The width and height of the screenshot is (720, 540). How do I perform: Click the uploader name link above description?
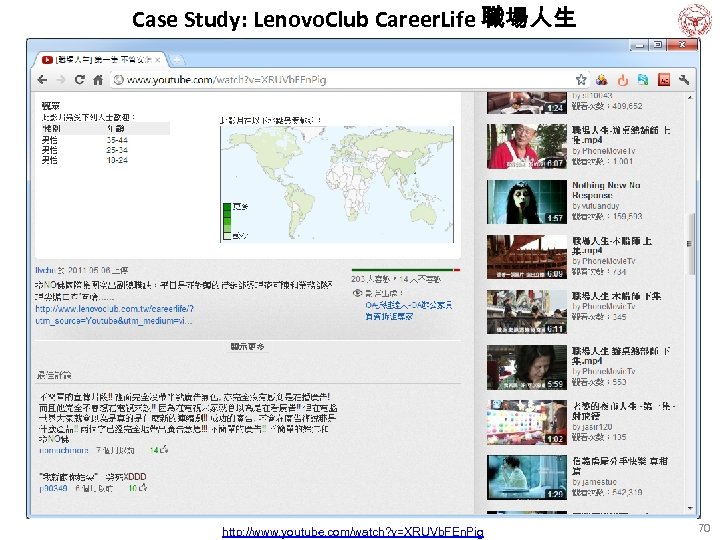(x=45, y=270)
